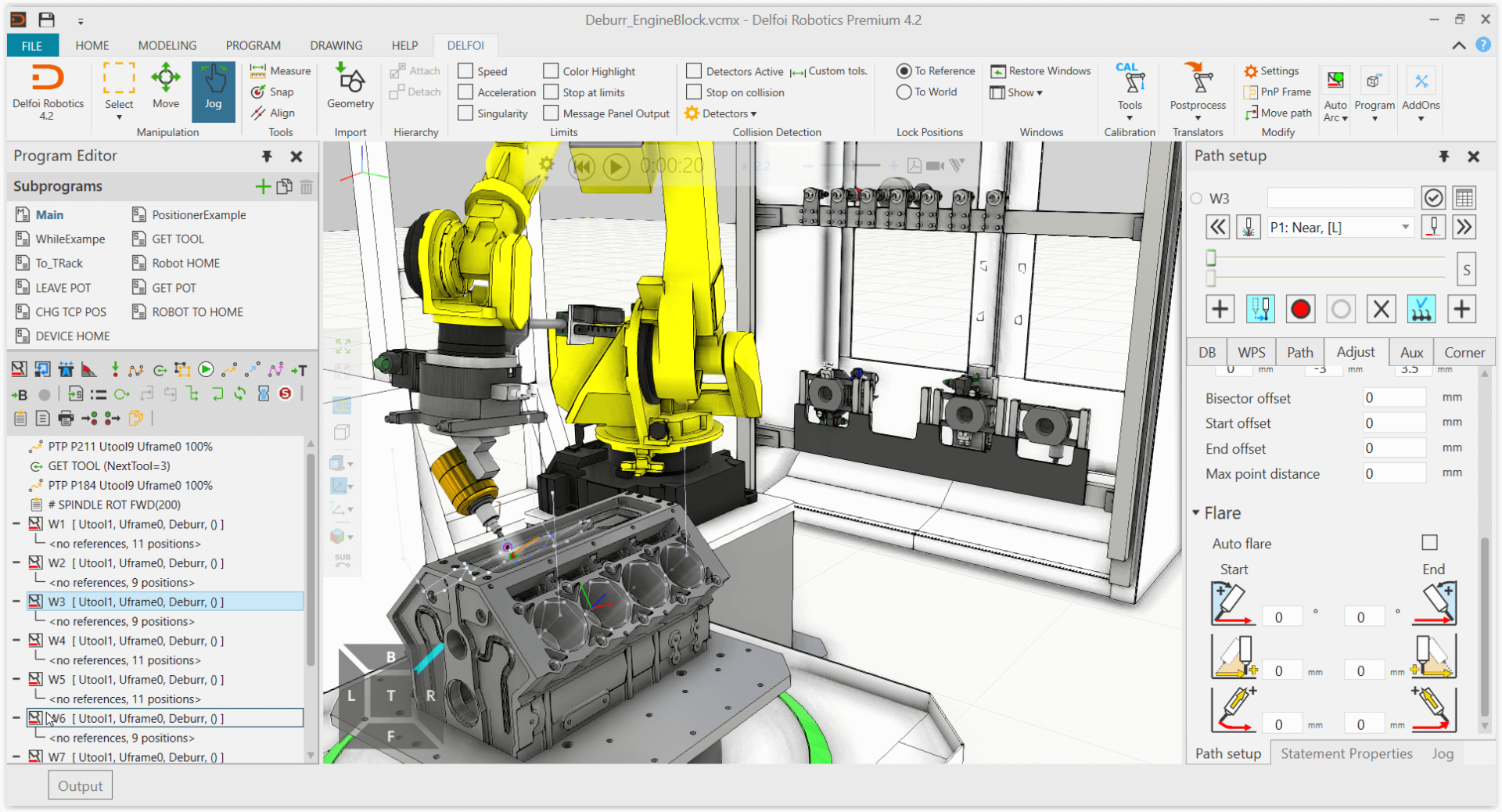Open the Postprocess translator
1502x812 pixels.
coord(1197,91)
